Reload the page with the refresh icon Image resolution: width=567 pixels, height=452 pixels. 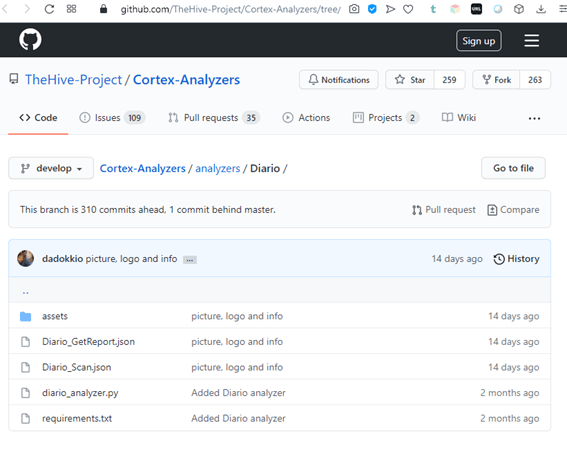point(49,9)
